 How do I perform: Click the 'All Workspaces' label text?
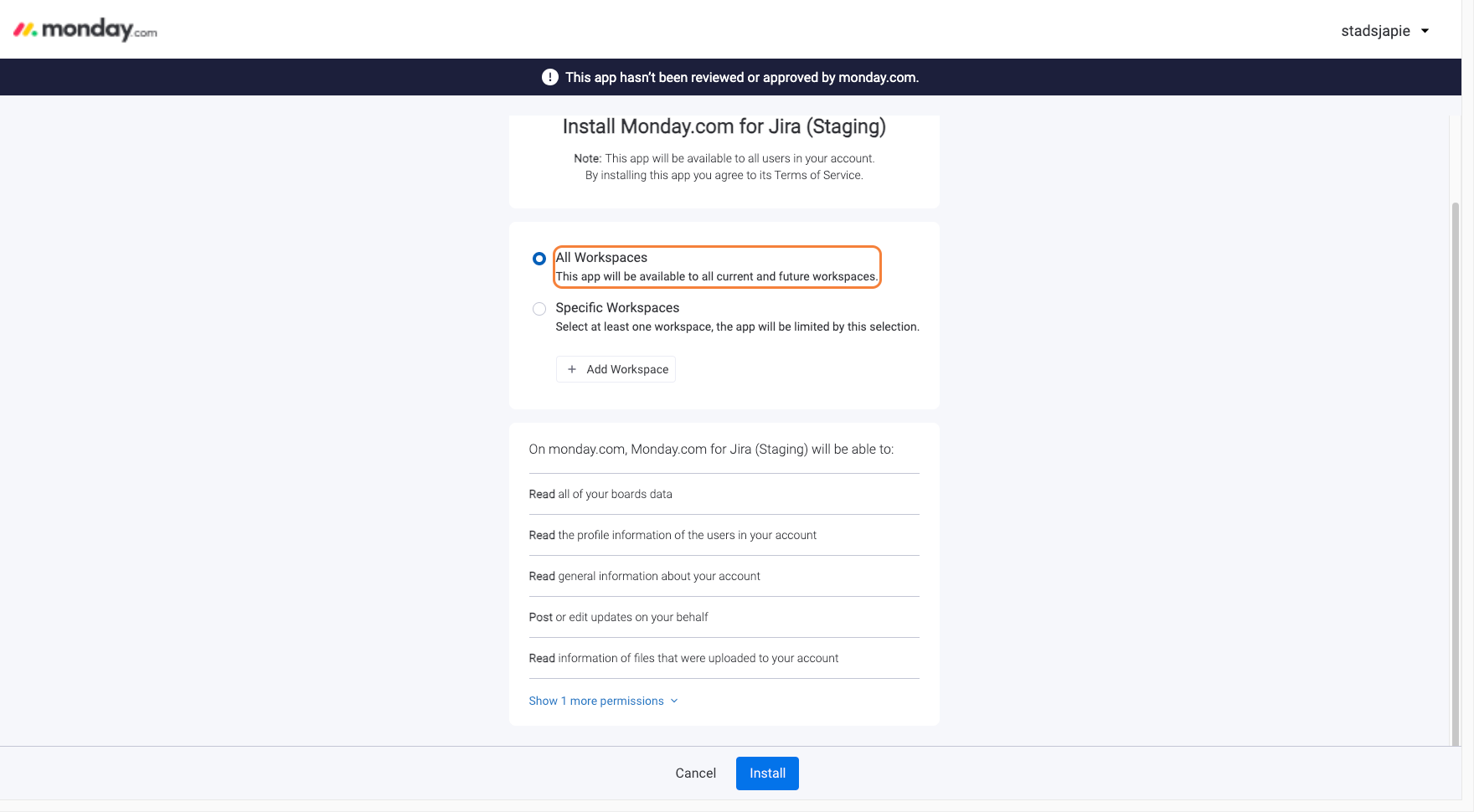click(x=601, y=257)
